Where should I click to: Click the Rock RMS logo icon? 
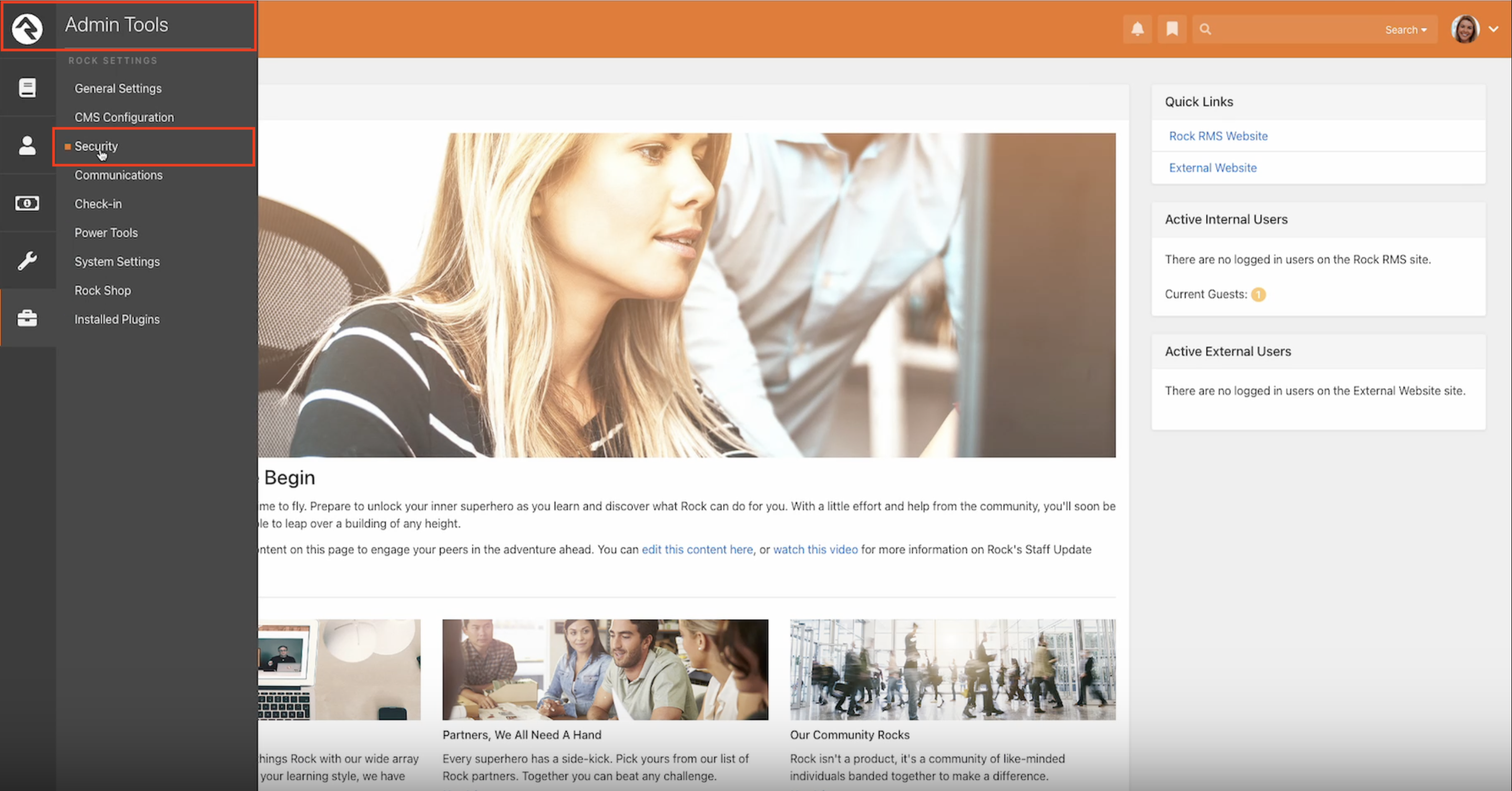[x=27, y=28]
